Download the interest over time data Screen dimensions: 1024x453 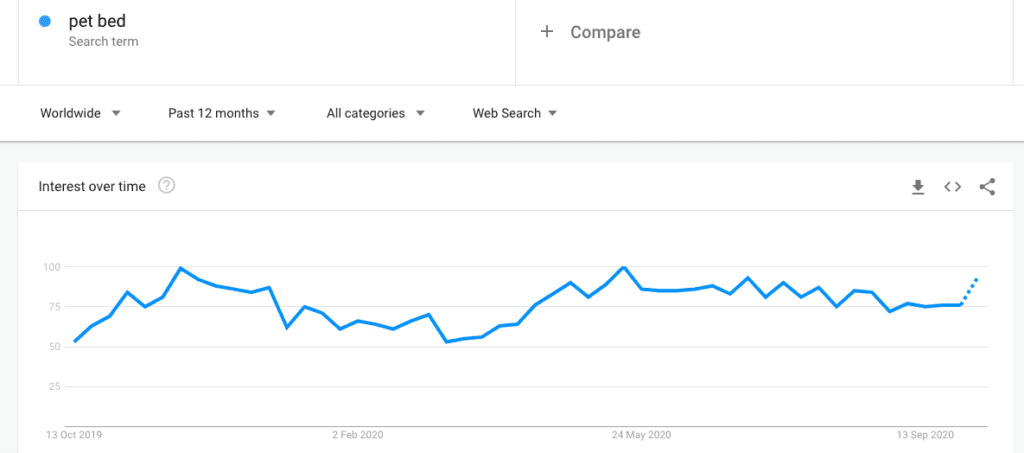tap(918, 187)
